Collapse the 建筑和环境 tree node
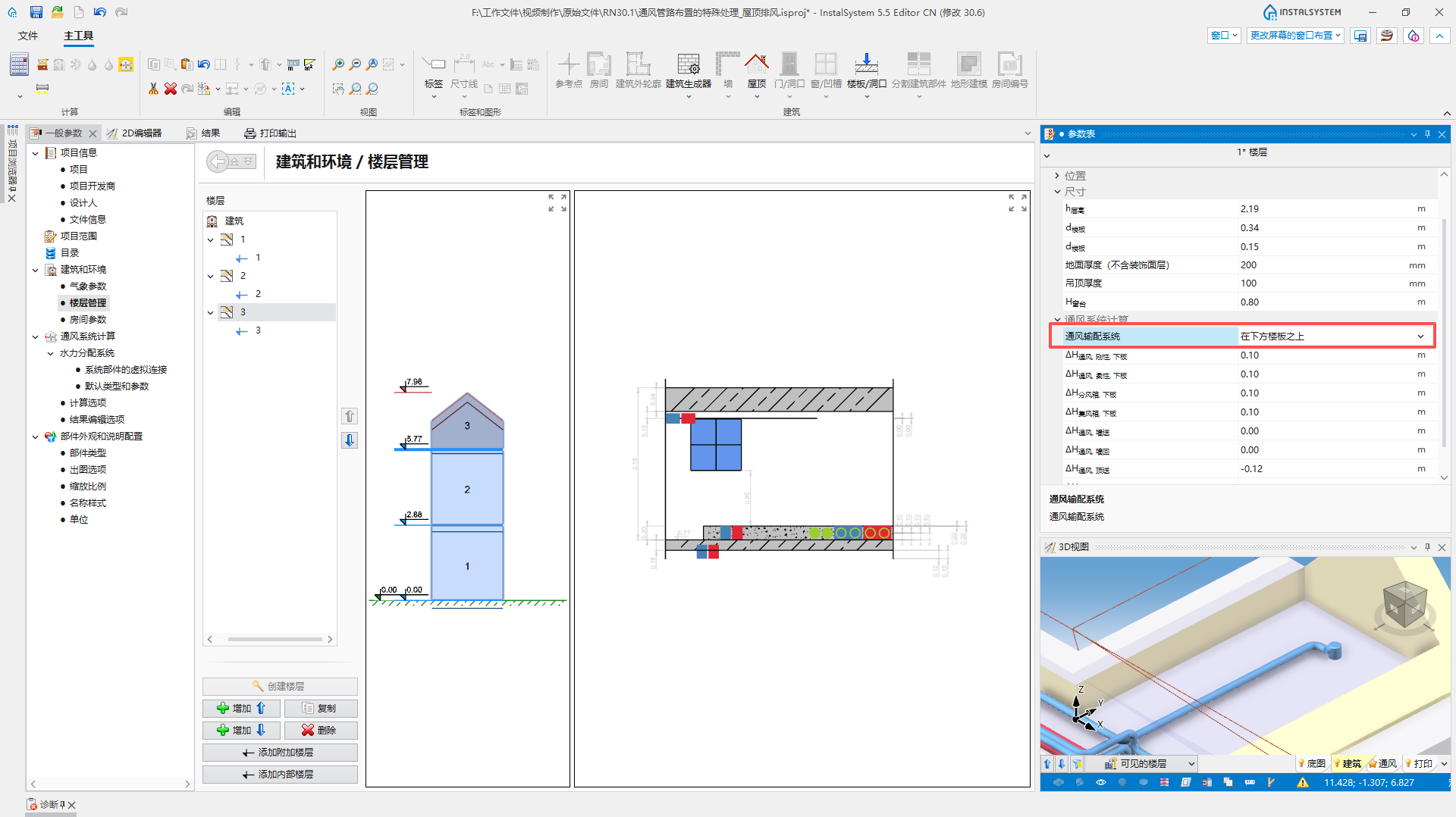This screenshot has width=1456, height=817. 35,270
